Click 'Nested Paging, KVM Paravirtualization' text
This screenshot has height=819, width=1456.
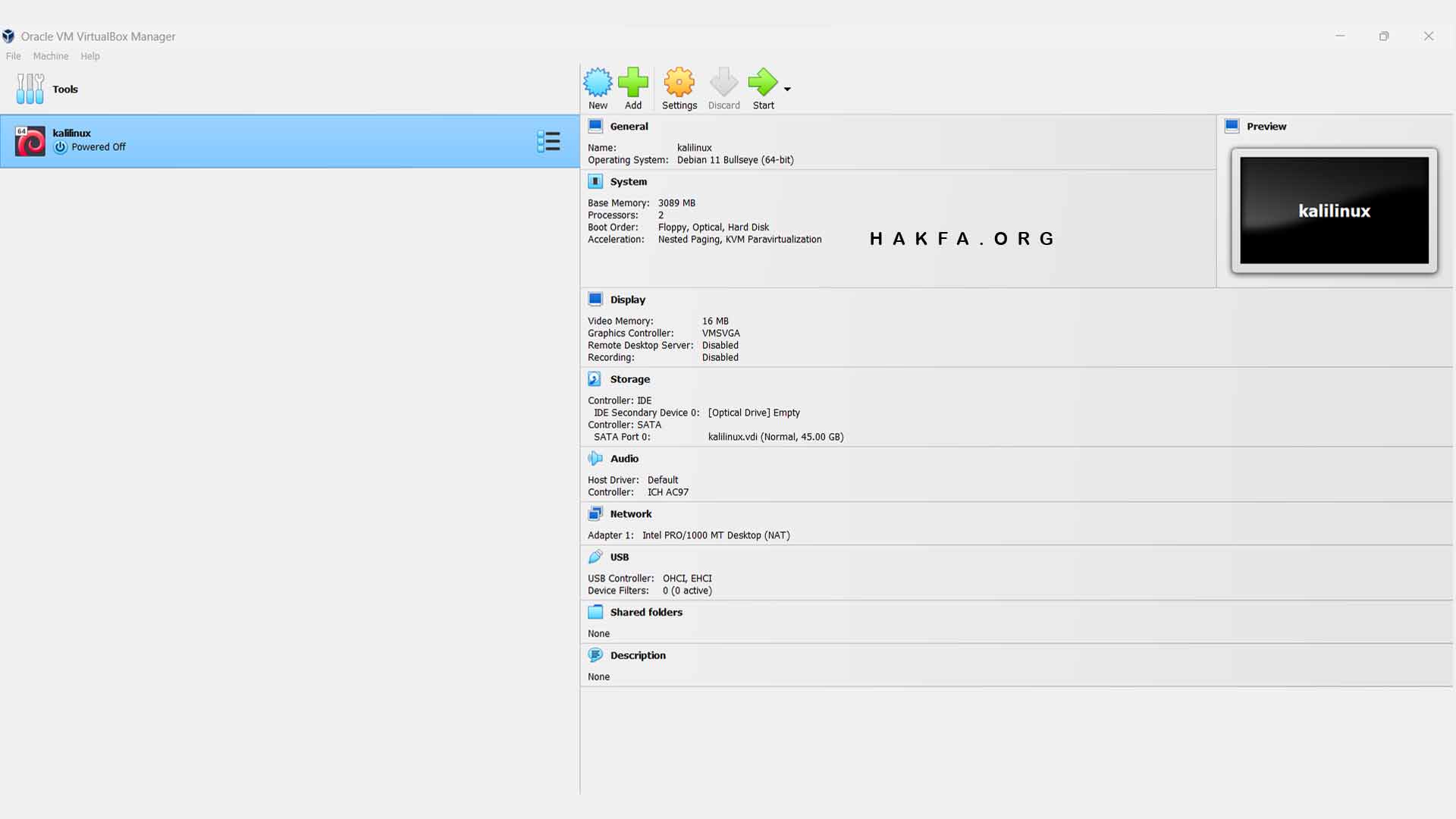pyautogui.click(x=740, y=240)
